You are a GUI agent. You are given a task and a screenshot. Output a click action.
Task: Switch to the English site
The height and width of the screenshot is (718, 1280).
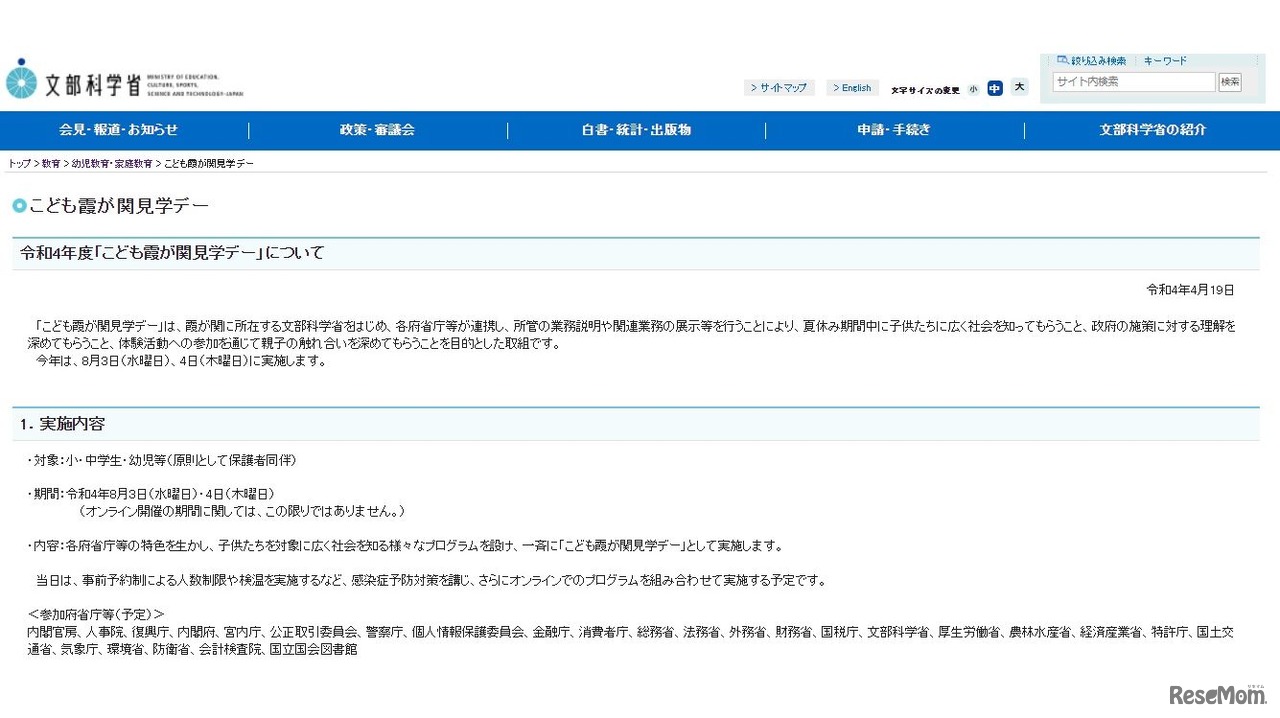(852, 87)
